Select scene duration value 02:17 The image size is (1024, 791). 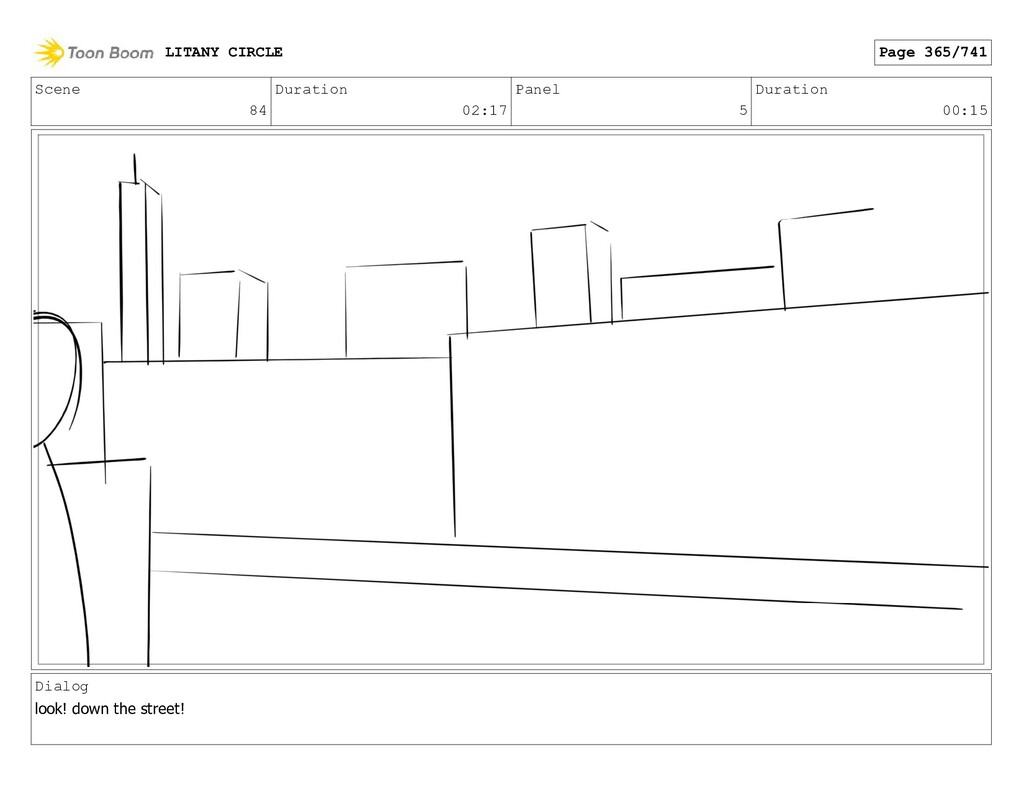tap(485, 110)
